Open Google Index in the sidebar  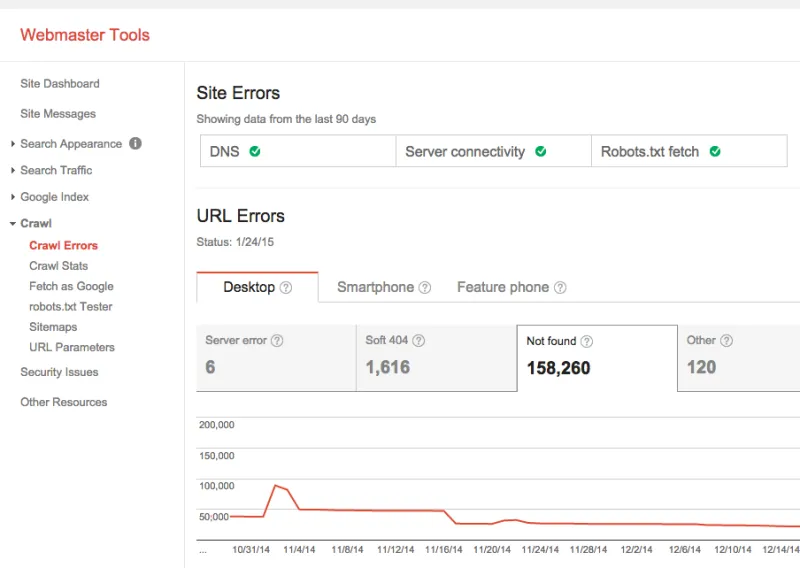(54, 197)
